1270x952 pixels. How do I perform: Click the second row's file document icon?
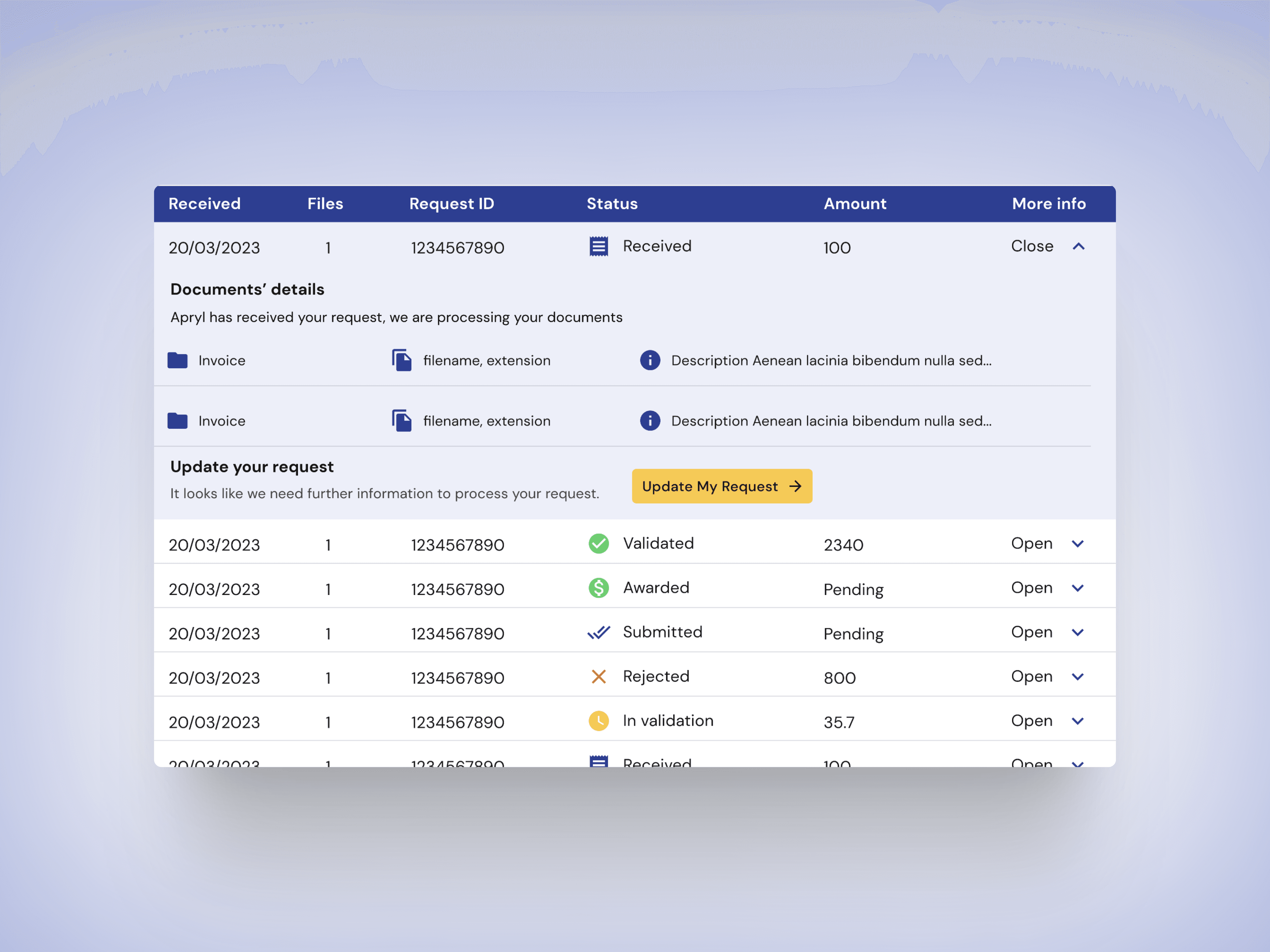[402, 420]
